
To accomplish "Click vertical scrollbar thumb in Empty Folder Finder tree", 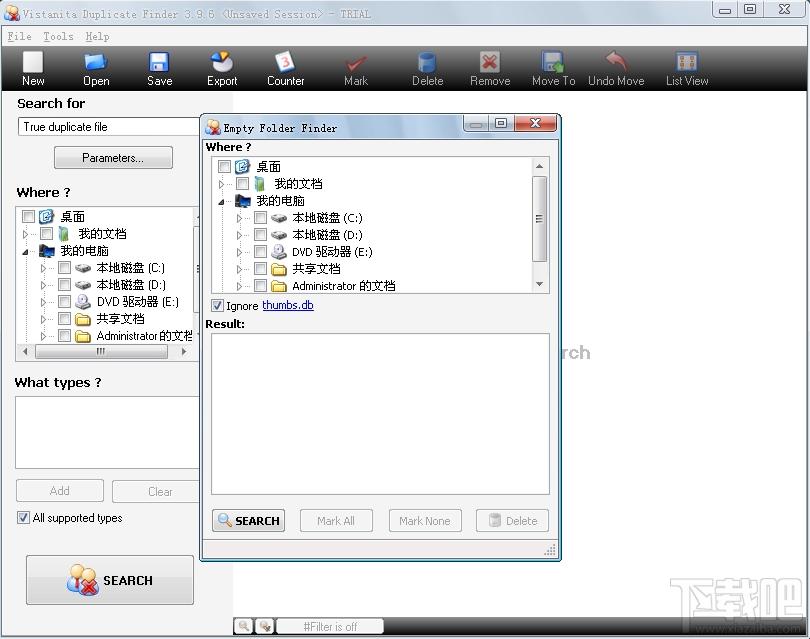I will coord(539,219).
